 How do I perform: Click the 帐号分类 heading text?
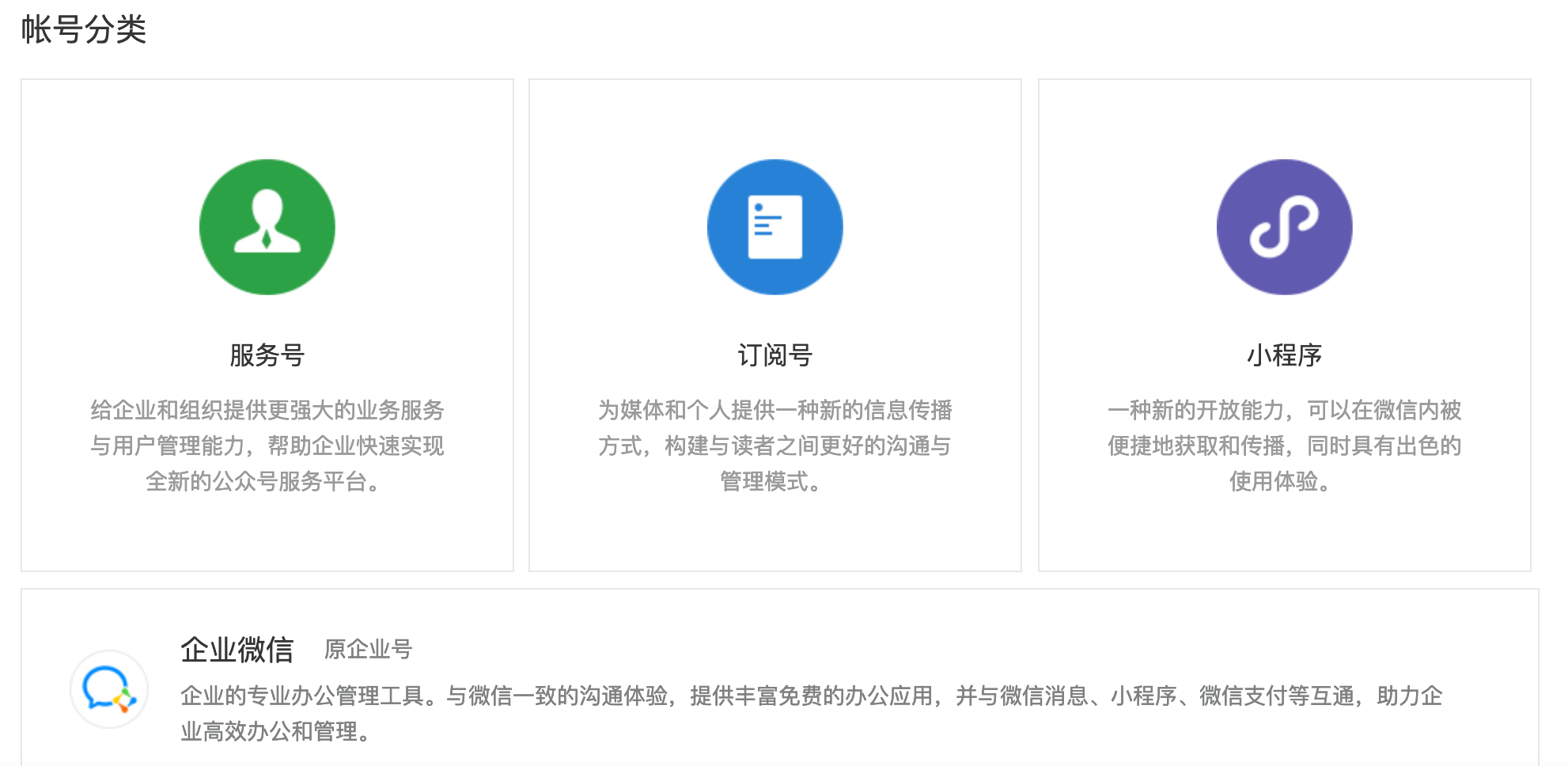click(x=84, y=30)
